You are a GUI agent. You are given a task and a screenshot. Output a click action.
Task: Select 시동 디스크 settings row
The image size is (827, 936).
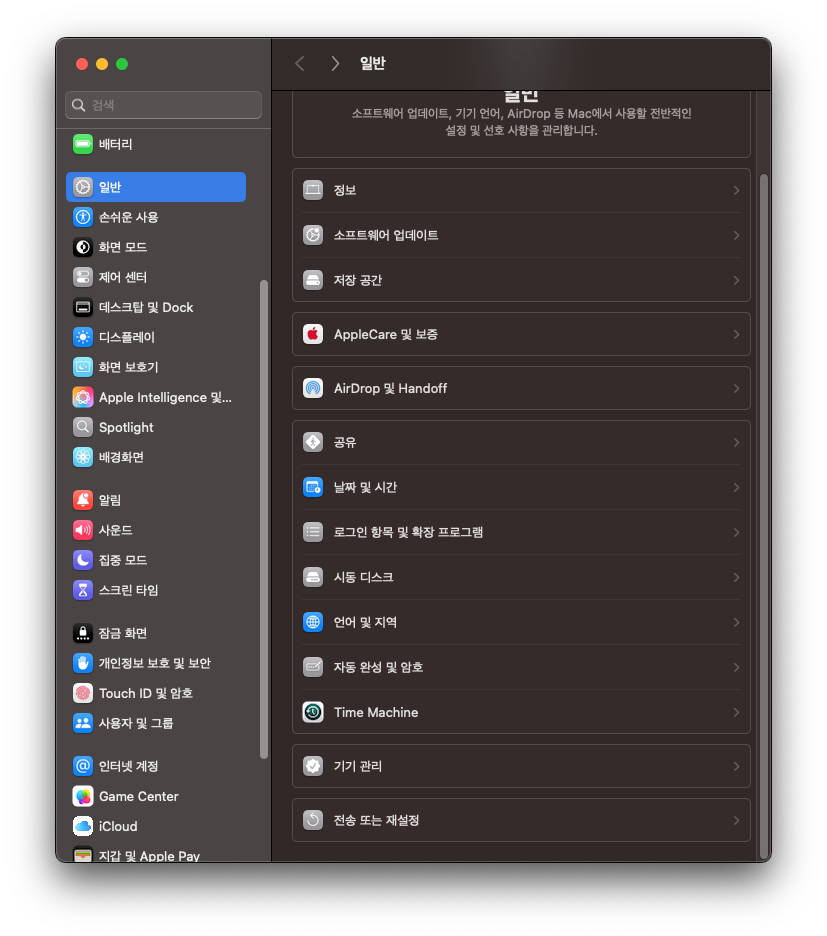[x=521, y=577]
